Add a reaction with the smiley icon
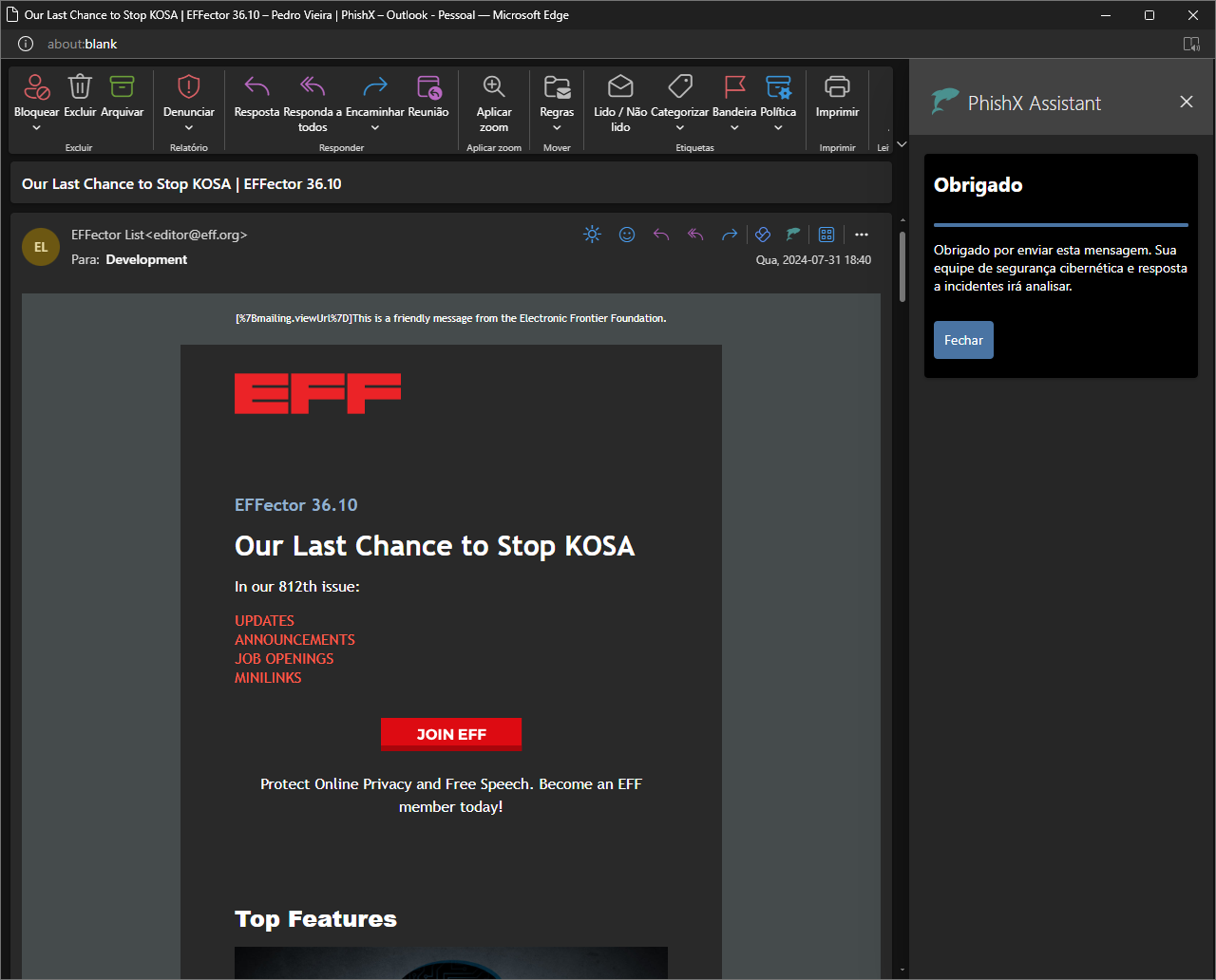Viewport: 1216px width, 980px height. (627, 235)
